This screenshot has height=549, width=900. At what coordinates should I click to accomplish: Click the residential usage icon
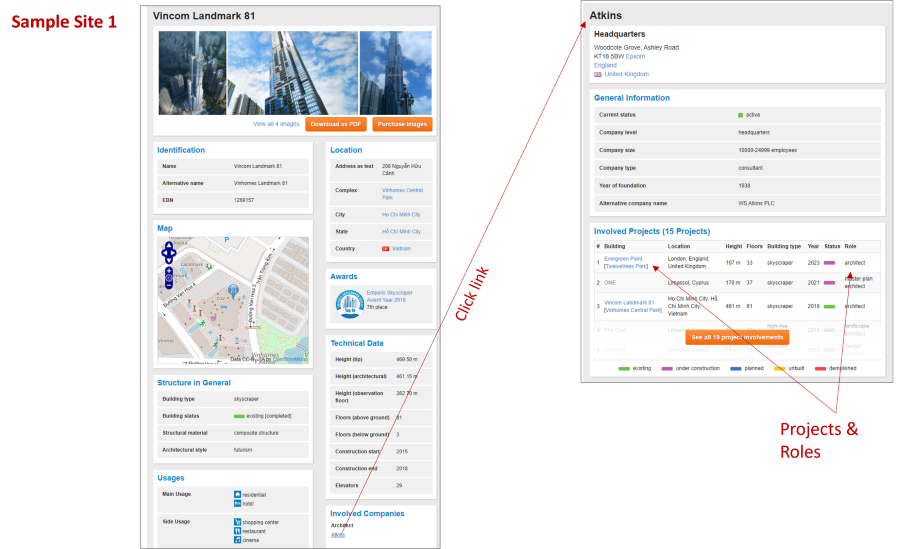(238, 494)
